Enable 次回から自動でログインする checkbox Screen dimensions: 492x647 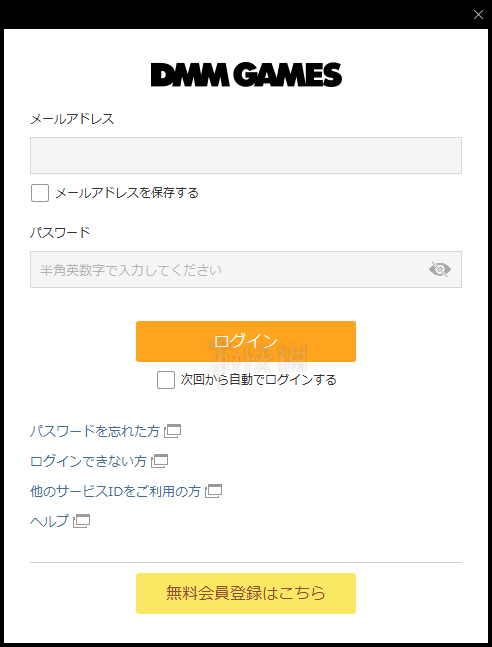pos(166,380)
